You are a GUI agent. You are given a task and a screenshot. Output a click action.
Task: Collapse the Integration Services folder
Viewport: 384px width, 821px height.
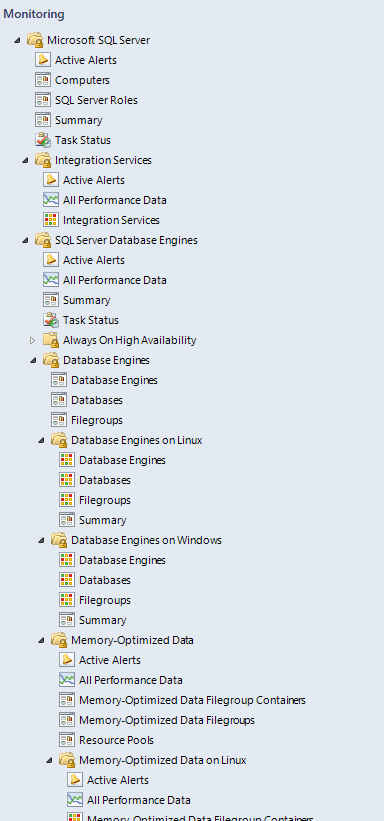click(26, 160)
